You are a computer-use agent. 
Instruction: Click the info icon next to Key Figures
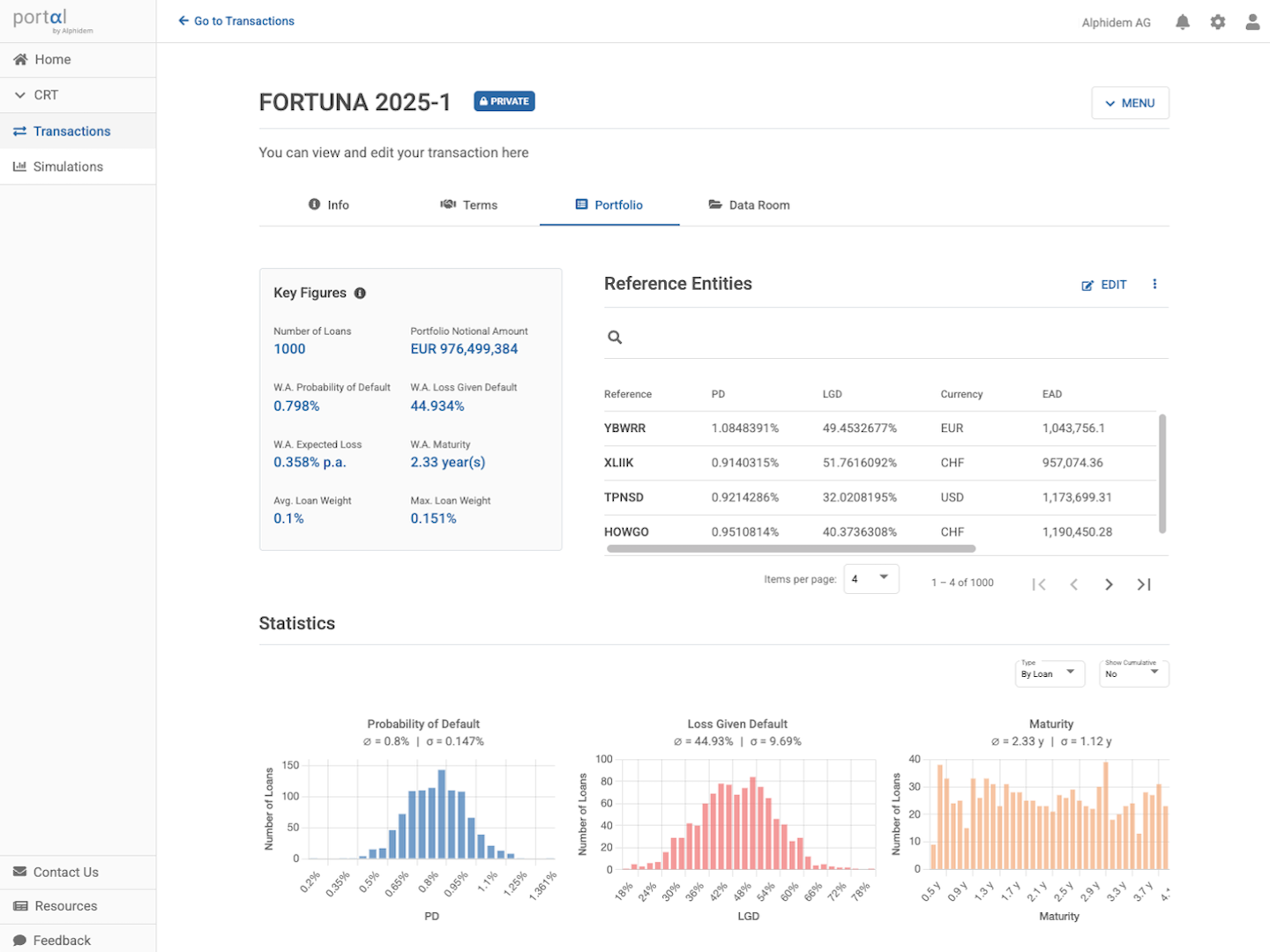[359, 293]
